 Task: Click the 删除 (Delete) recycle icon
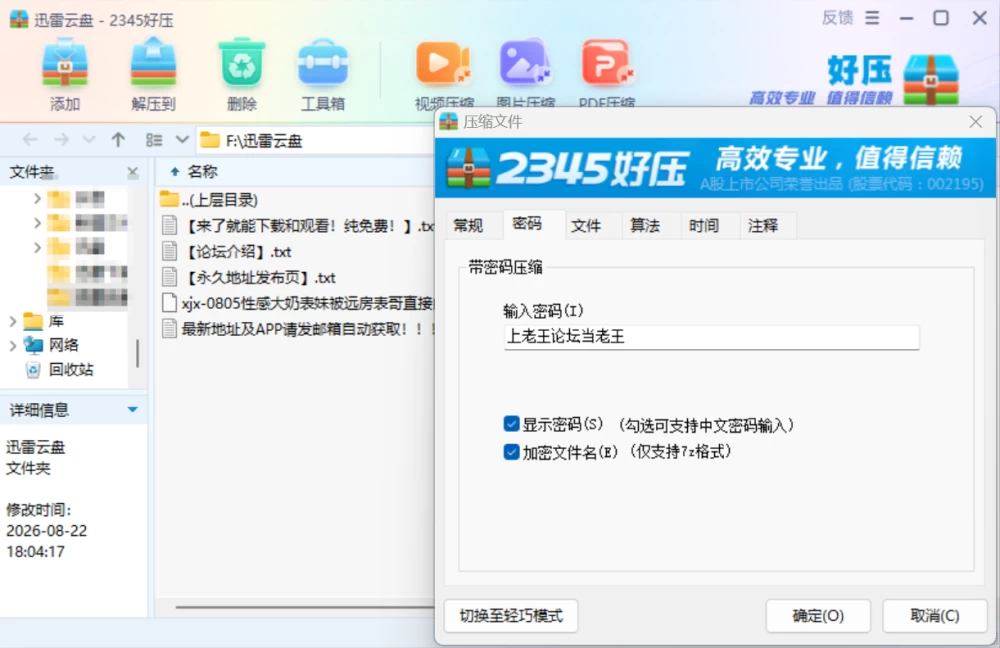pyautogui.click(x=242, y=74)
